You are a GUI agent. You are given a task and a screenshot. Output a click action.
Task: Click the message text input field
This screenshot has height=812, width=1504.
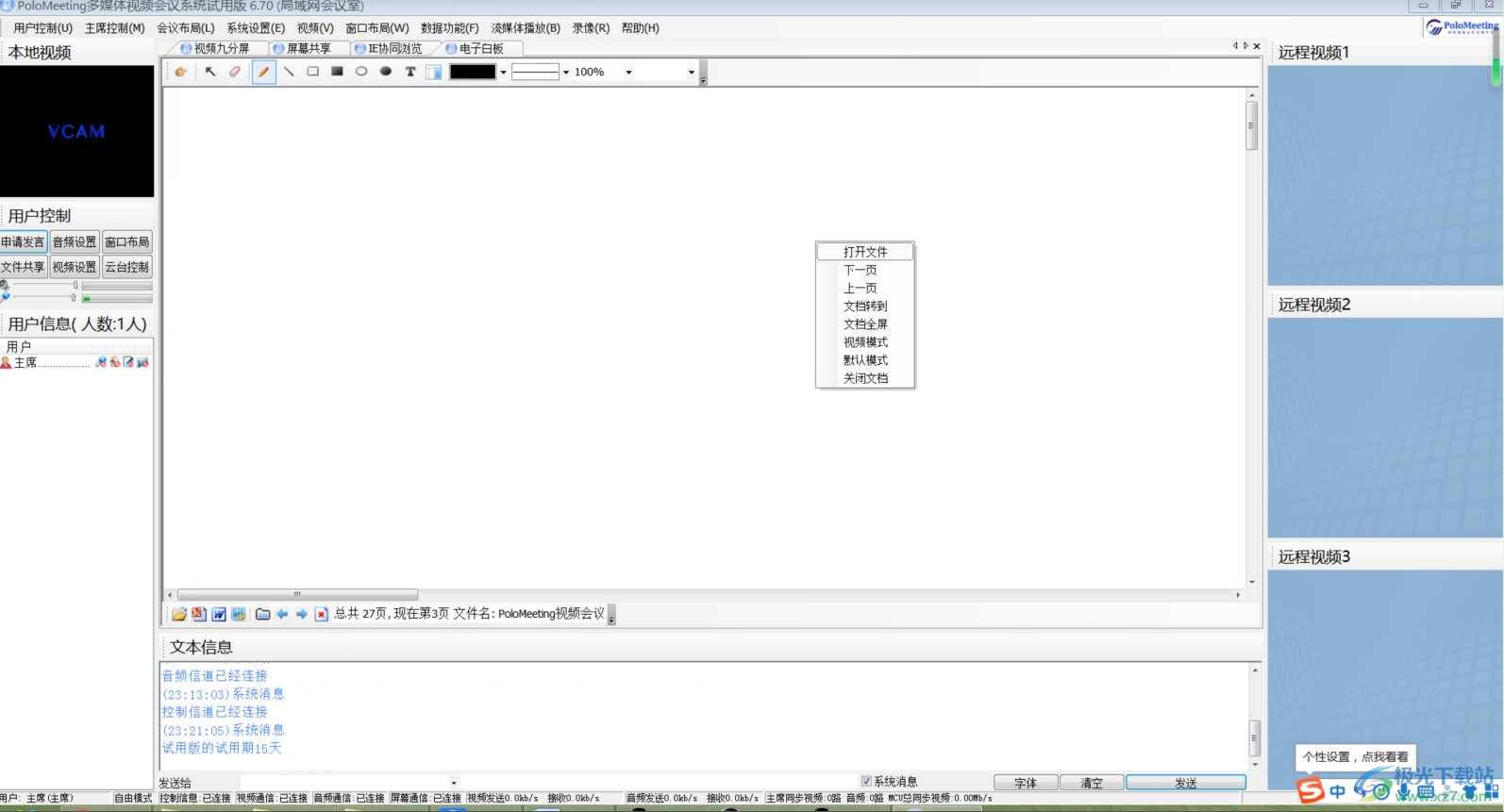point(659,782)
